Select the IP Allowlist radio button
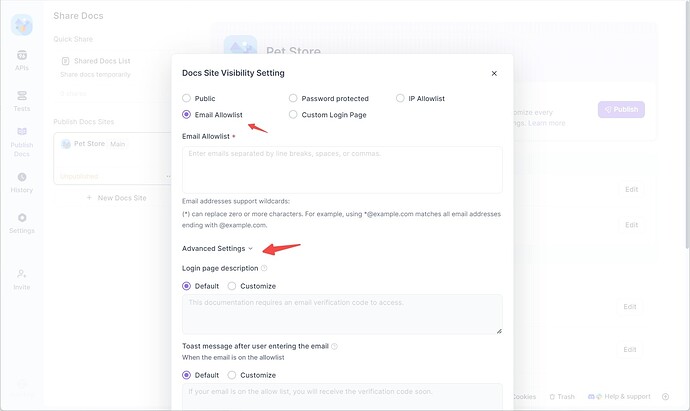The width and height of the screenshot is (690, 411). 400,99
